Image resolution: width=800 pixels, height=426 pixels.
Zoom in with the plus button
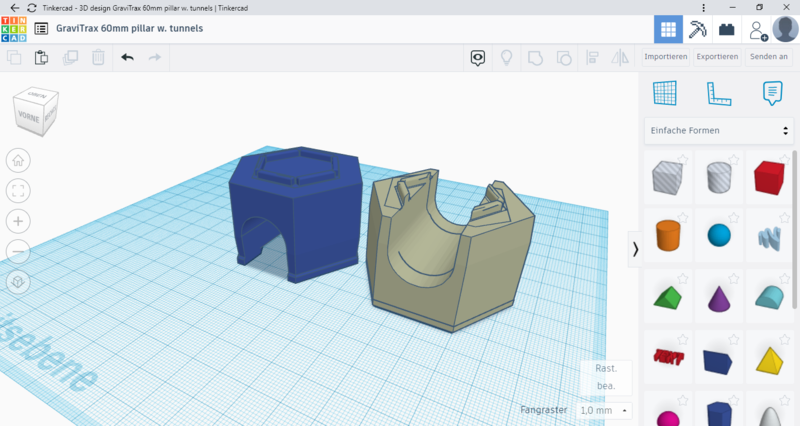pyautogui.click(x=18, y=220)
